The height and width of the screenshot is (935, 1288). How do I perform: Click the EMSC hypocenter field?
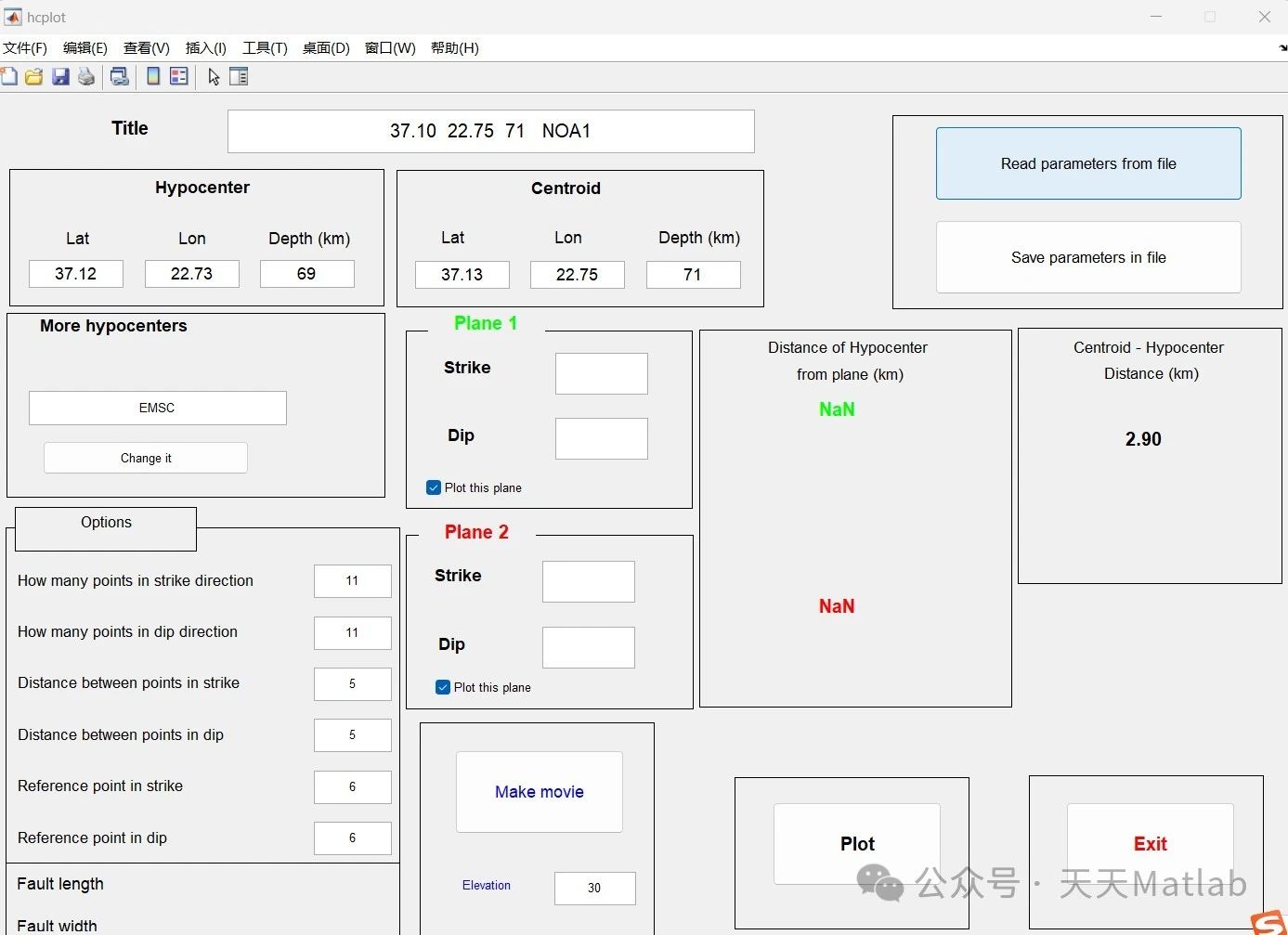(x=158, y=408)
